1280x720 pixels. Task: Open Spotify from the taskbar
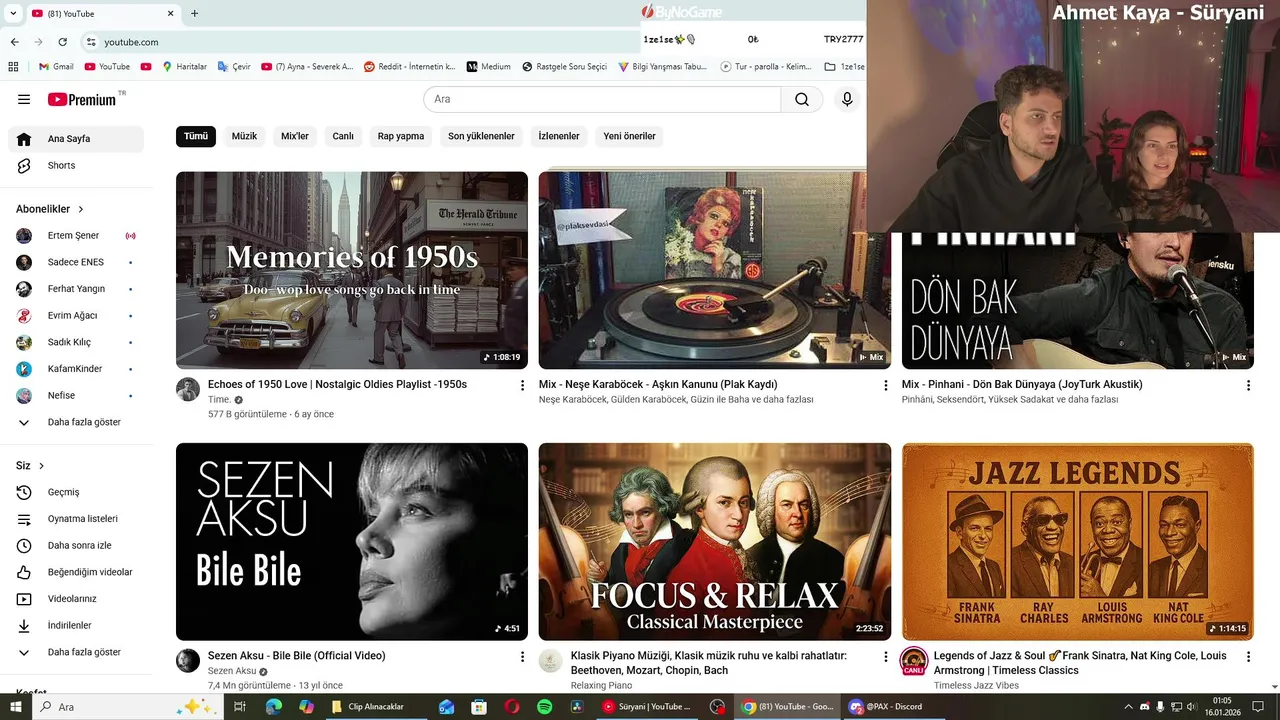[544, 706]
